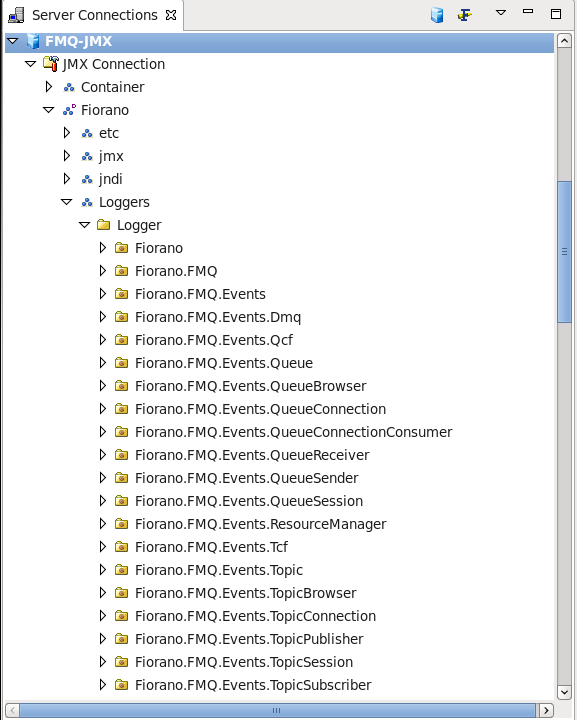Select Fiorano.FMQ.Events.ResourceManager tree item
577x720 pixels.
pyautogui.click(x=260, y=524)
